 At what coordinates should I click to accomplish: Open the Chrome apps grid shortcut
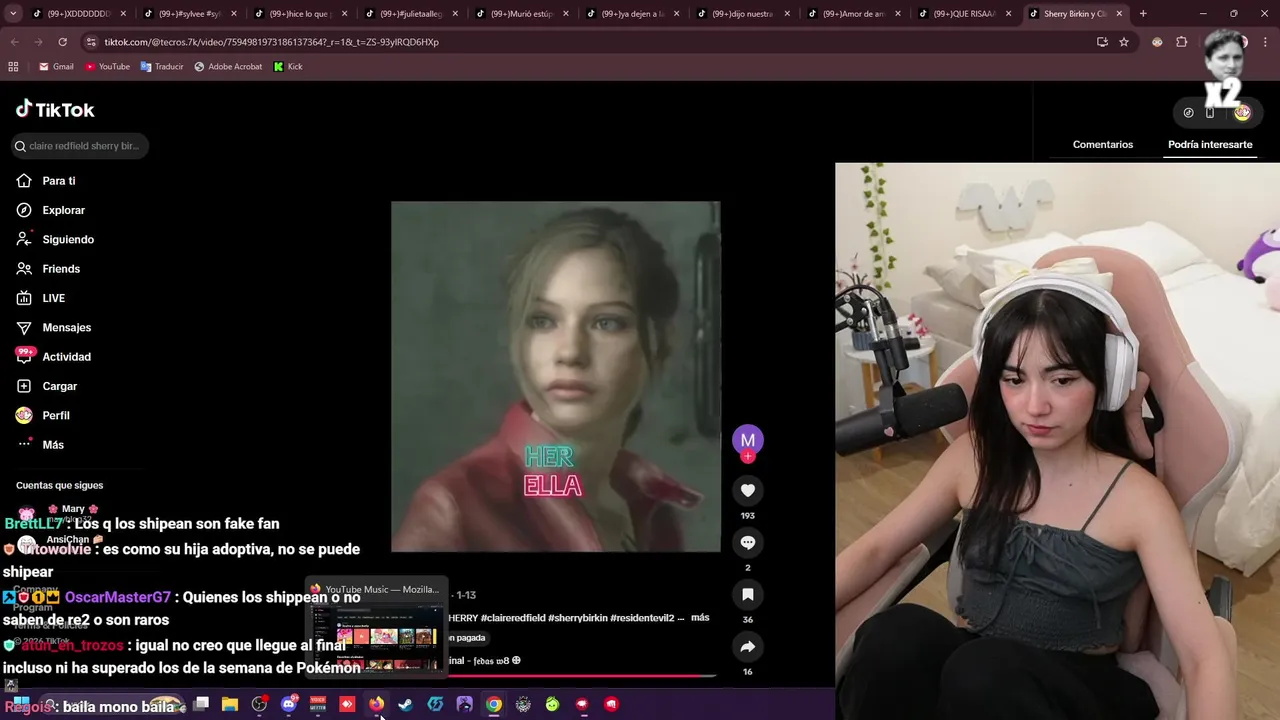[x=13, y=66]
